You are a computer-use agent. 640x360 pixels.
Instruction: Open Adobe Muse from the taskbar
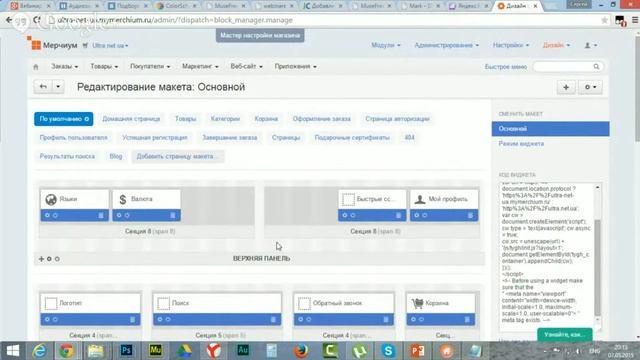pyautogui.click(x=155, y=350)
